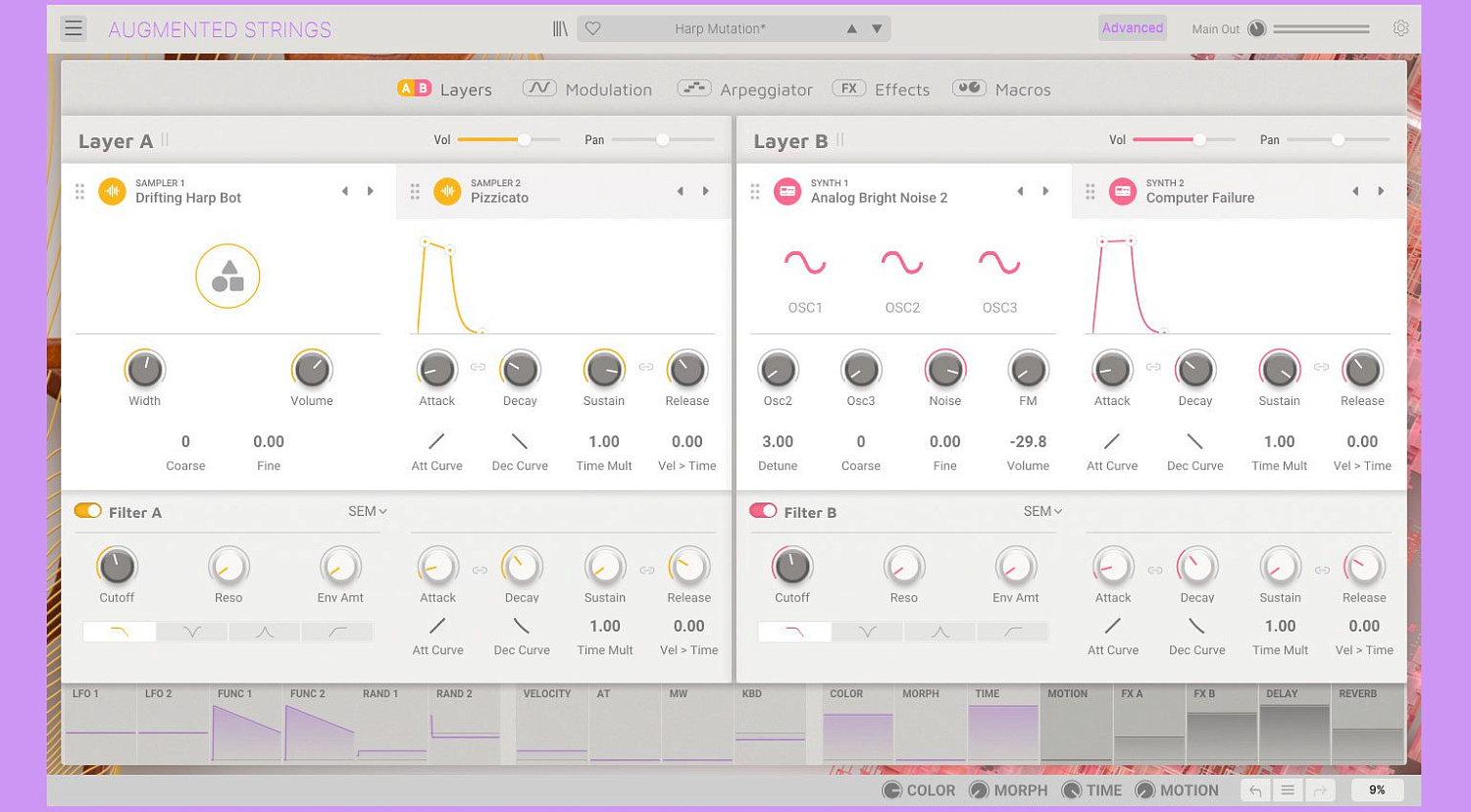Switch to the Arpeggiator tab
The height and width of the screenshot is (812, 1471).
(x=745, y=89)
